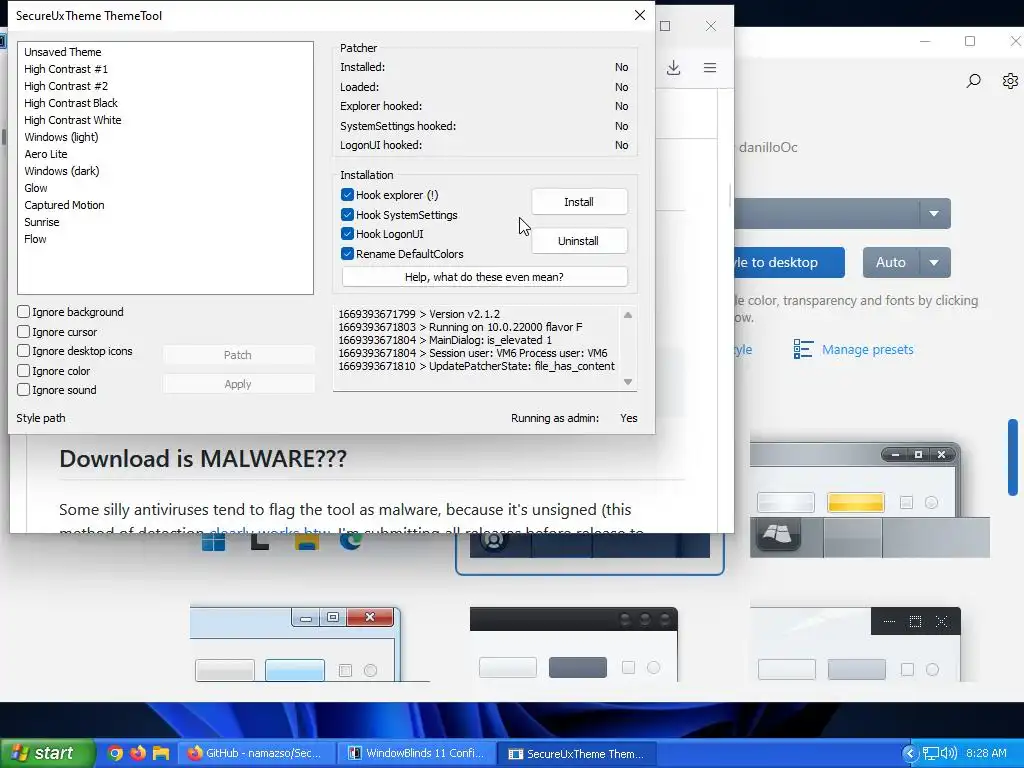Launch Firefox from quick launch icon
This screenshot has height=768, width=1024.
138,753
